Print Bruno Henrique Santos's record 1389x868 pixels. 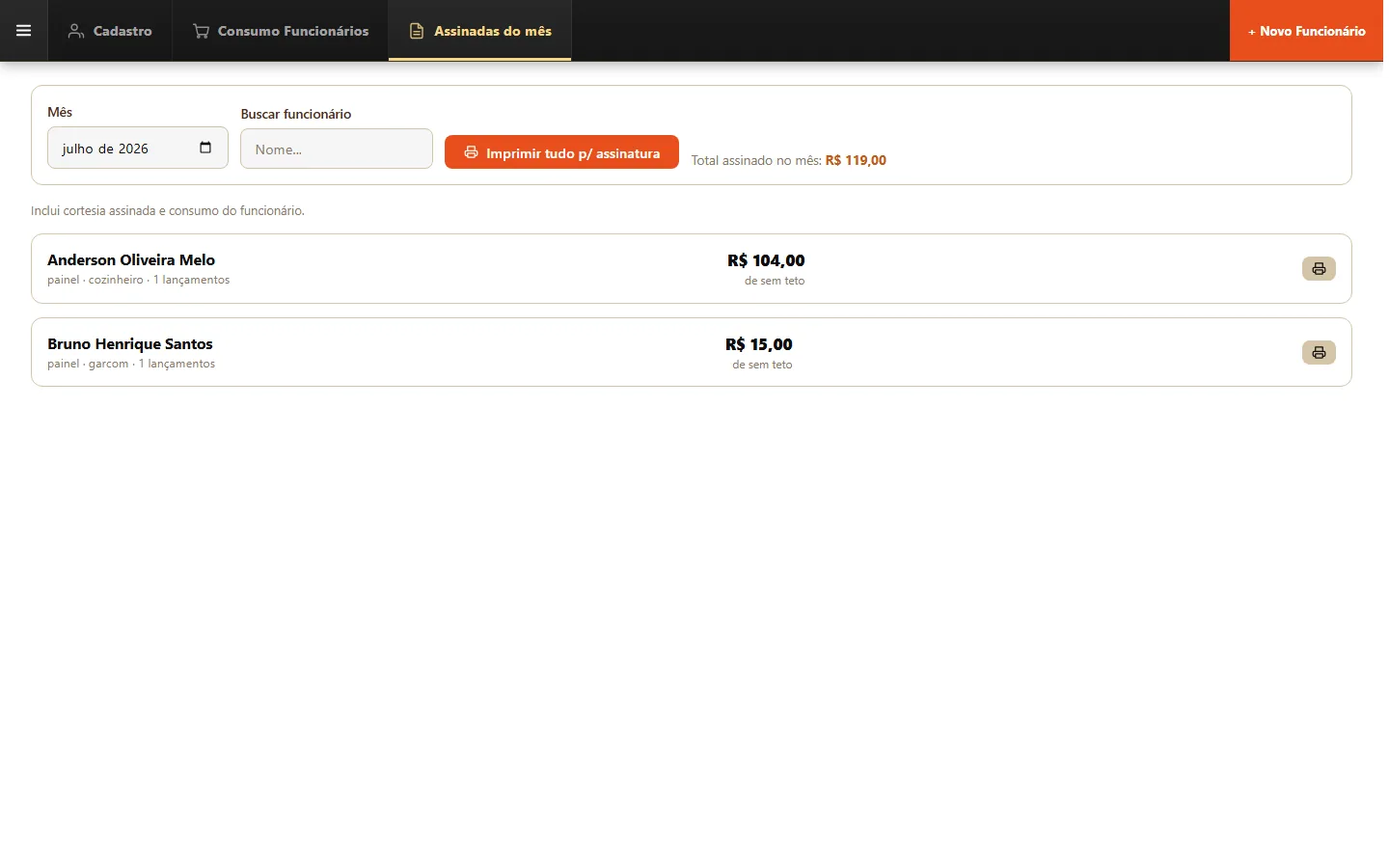(x=1319, y=353)
